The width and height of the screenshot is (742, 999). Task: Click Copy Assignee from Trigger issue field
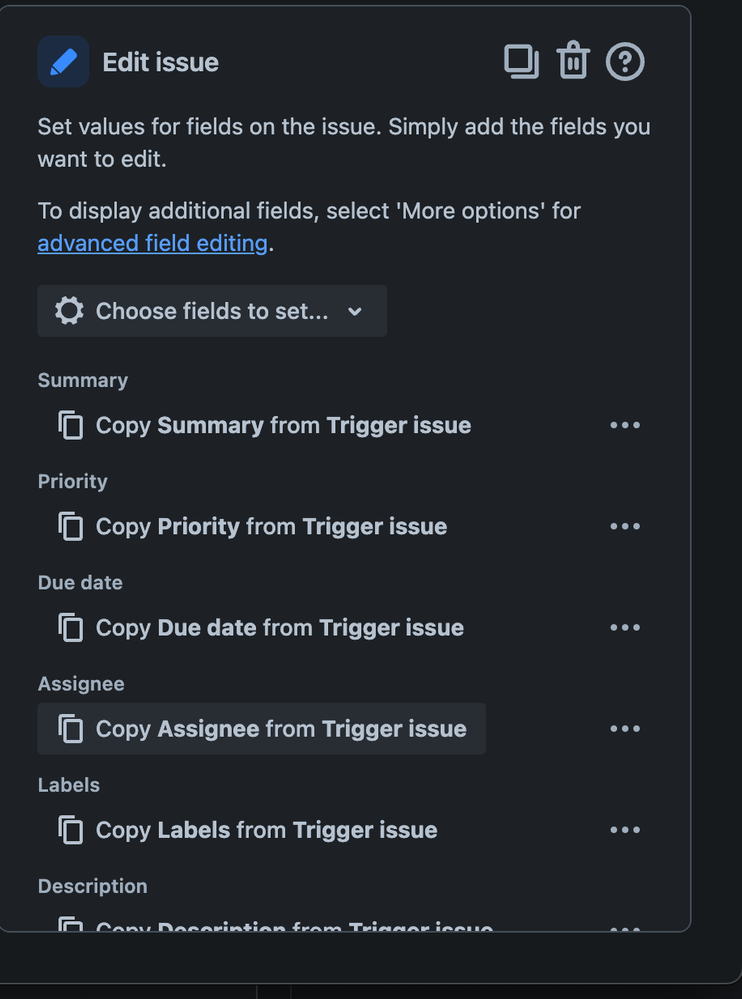point(262,729)
